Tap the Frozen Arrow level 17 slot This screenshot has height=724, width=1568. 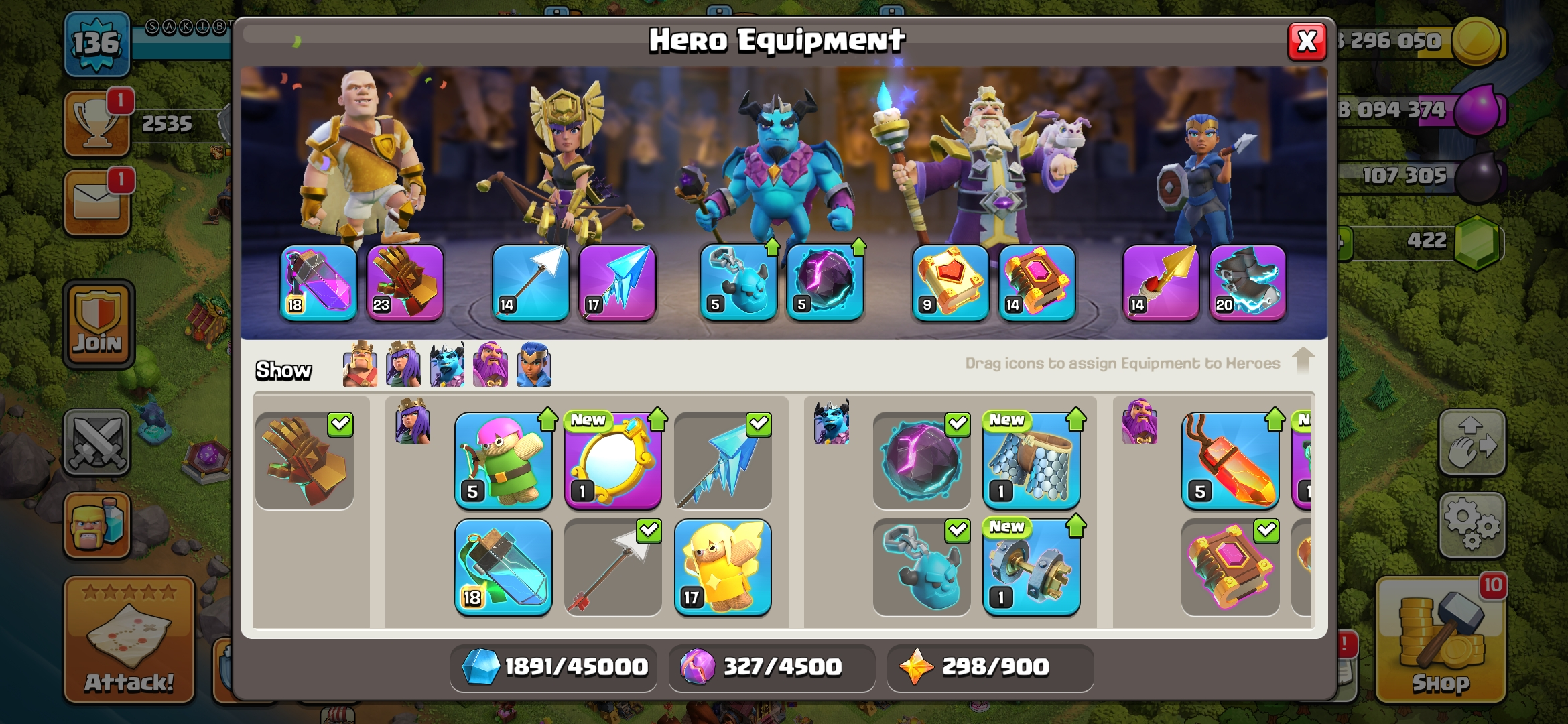pyautogui.click(x=617, y=282)
